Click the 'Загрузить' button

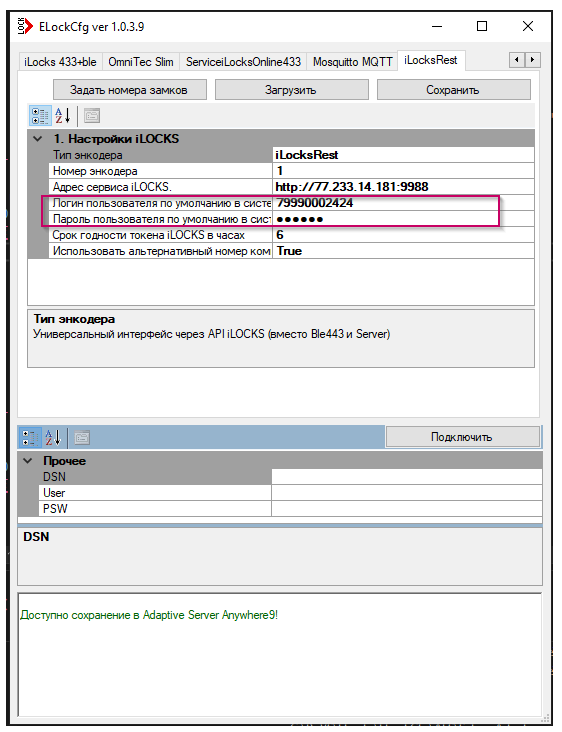point(291,90)
